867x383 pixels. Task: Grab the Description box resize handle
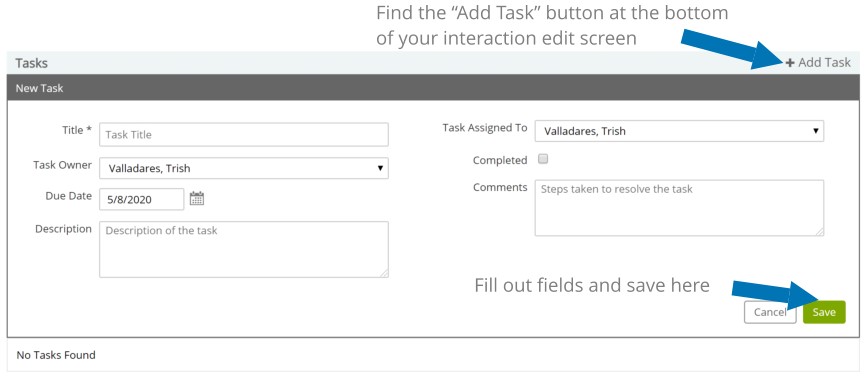(x=384, y=273)
